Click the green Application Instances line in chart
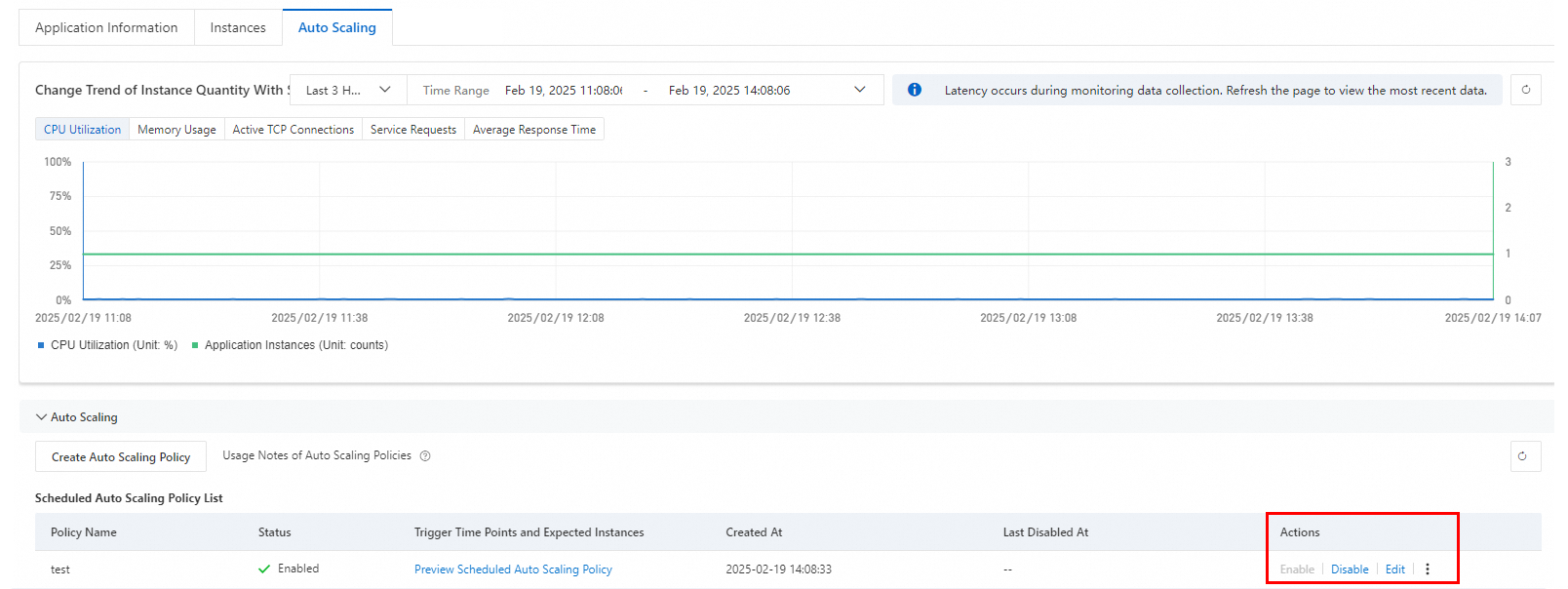The image size is (1568, 589). [x=788, y=254]
